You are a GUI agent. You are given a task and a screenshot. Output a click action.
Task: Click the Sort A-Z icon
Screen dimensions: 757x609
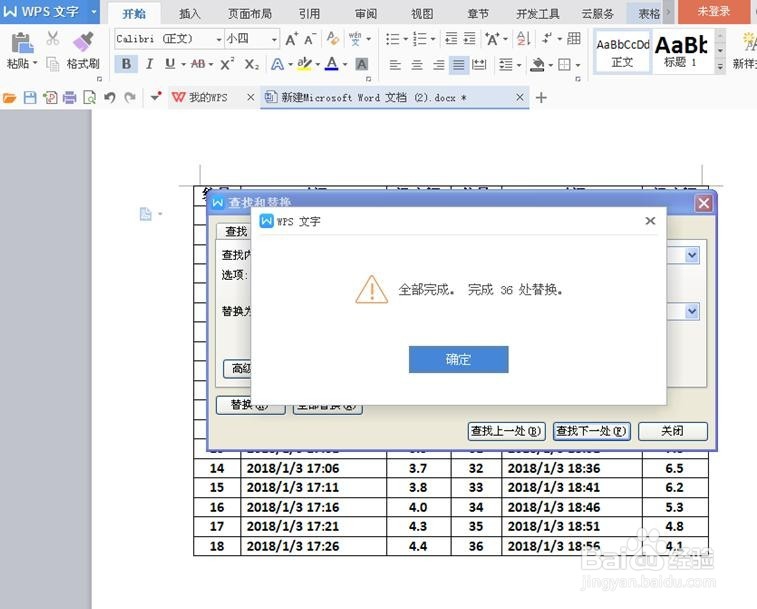click(523, 38)
